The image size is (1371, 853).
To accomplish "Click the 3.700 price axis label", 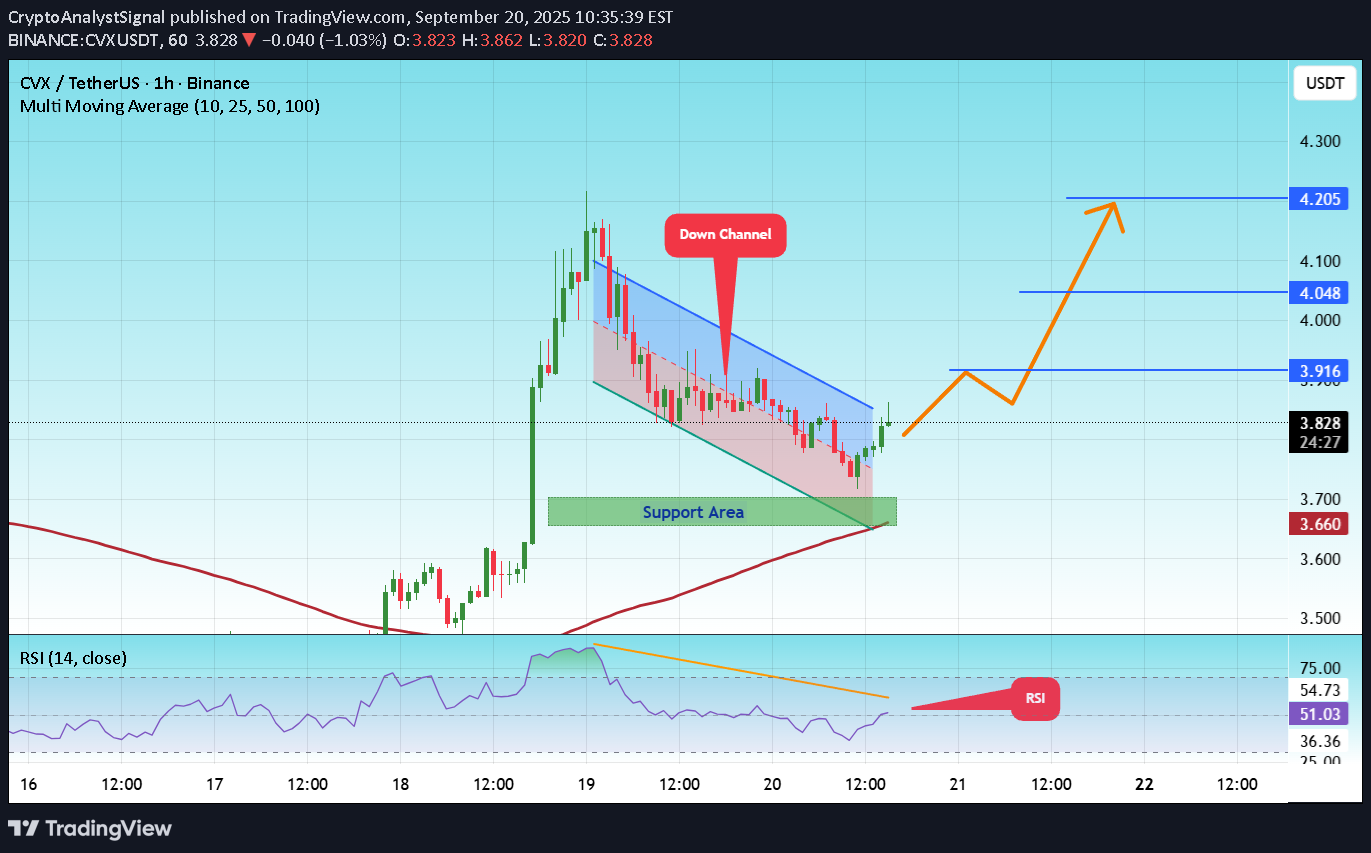I will 1319,499.
